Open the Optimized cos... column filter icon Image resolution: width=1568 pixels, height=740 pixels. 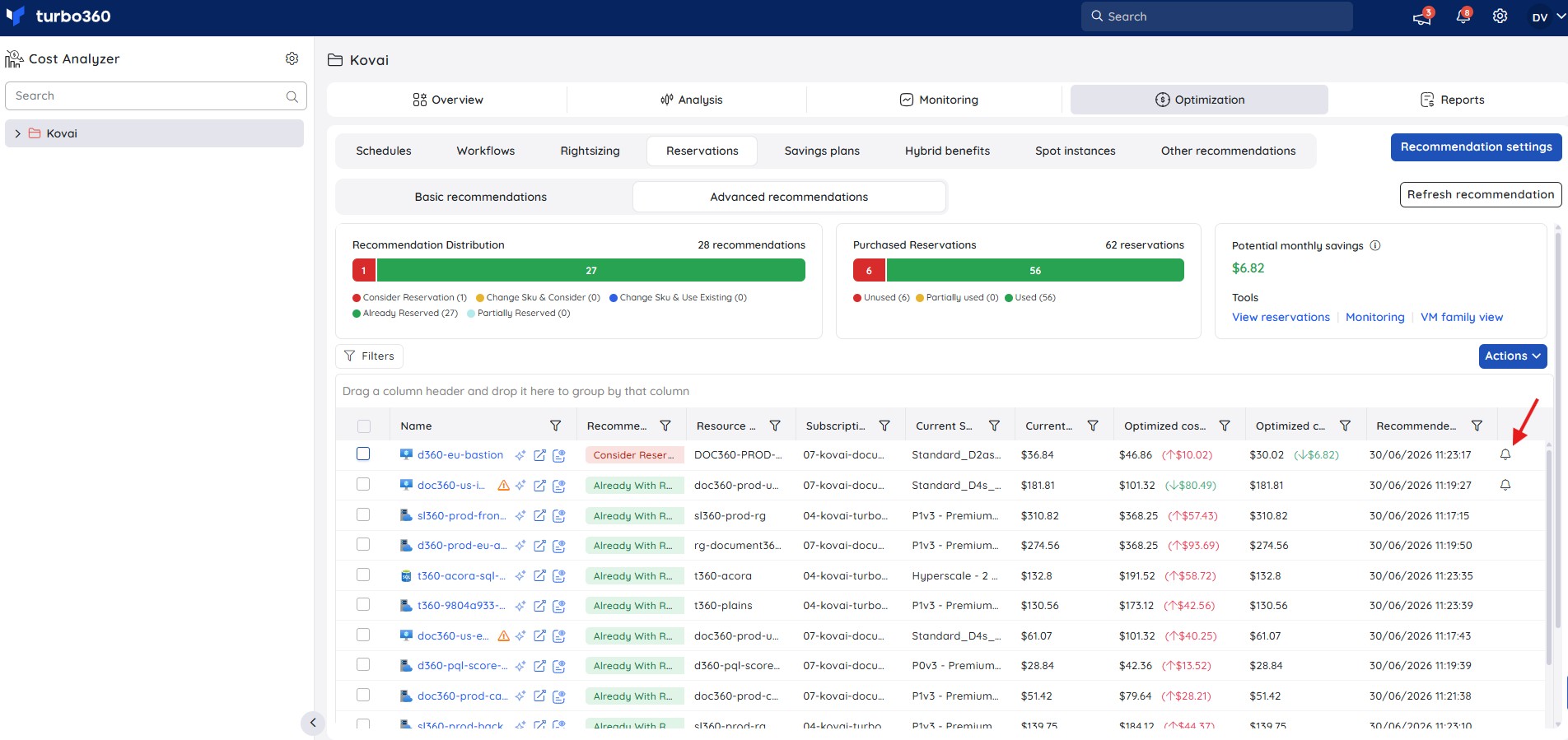pos(1225,426)
